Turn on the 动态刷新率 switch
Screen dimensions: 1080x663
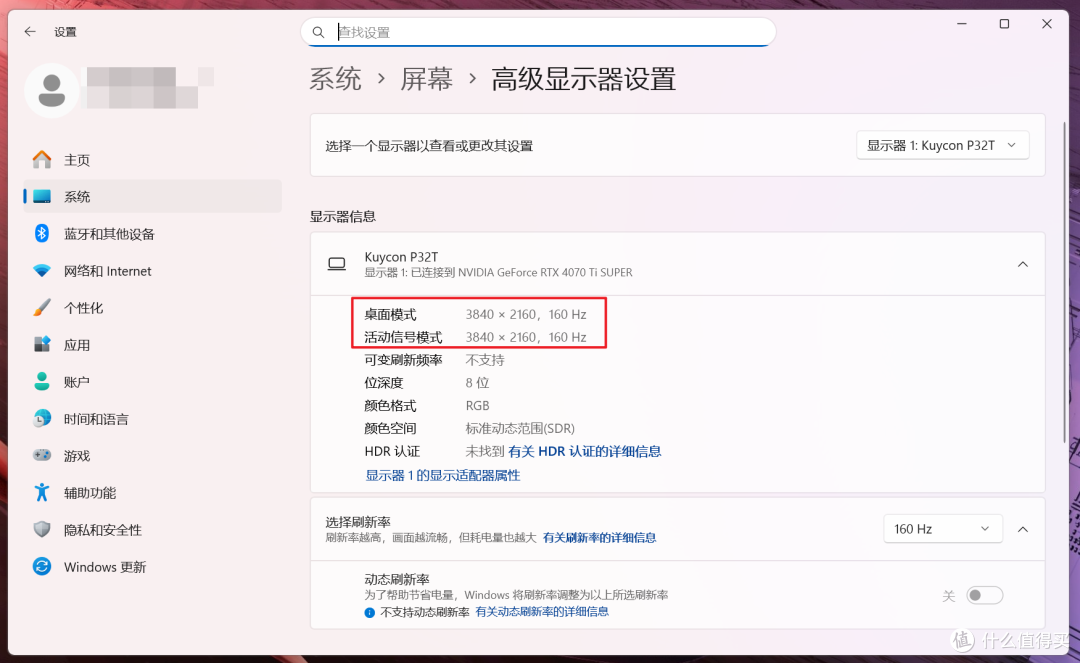[x=984, y=596]
